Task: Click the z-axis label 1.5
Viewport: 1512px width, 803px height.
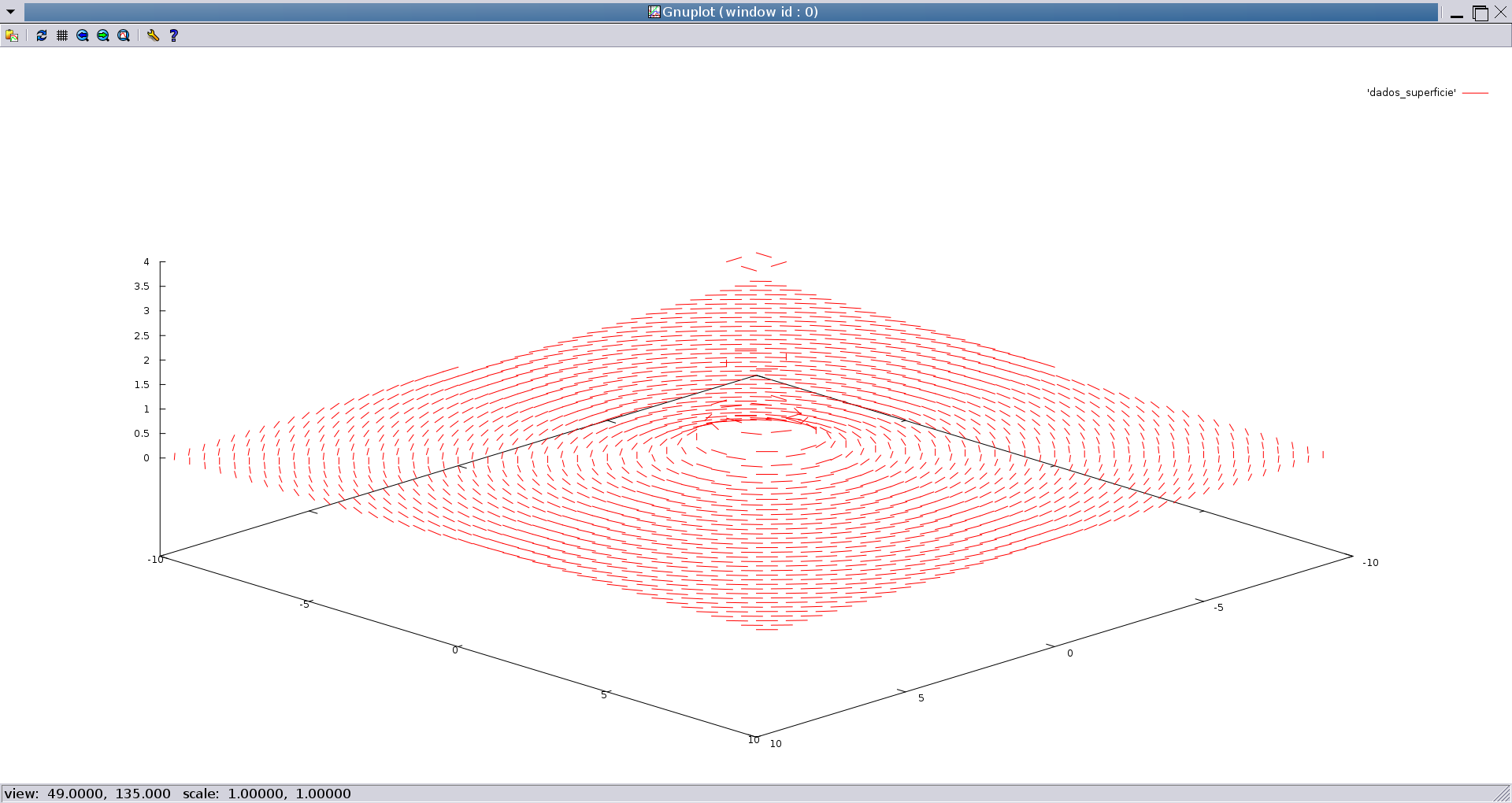Action: coord(142,385)
